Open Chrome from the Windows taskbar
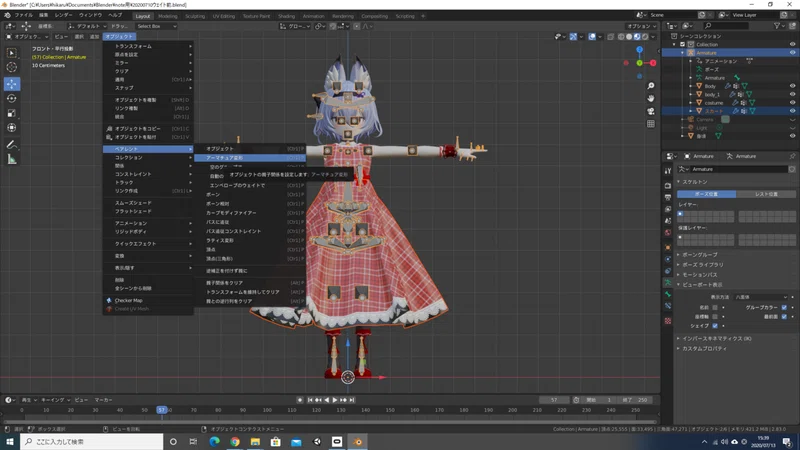Viewport: 800px width, 450px height. [x=235, y=442]
